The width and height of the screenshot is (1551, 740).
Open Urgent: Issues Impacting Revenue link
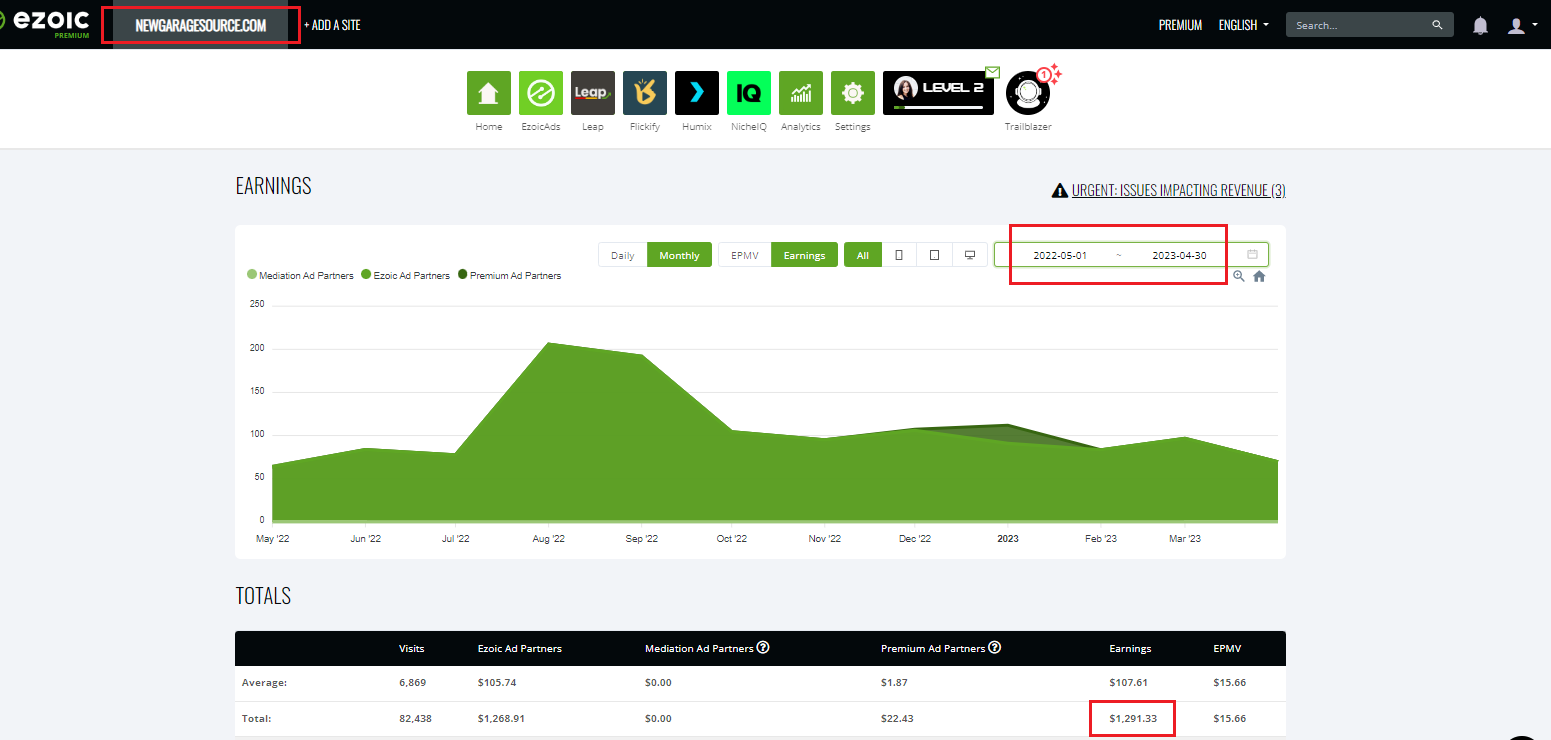point(1178,190)
